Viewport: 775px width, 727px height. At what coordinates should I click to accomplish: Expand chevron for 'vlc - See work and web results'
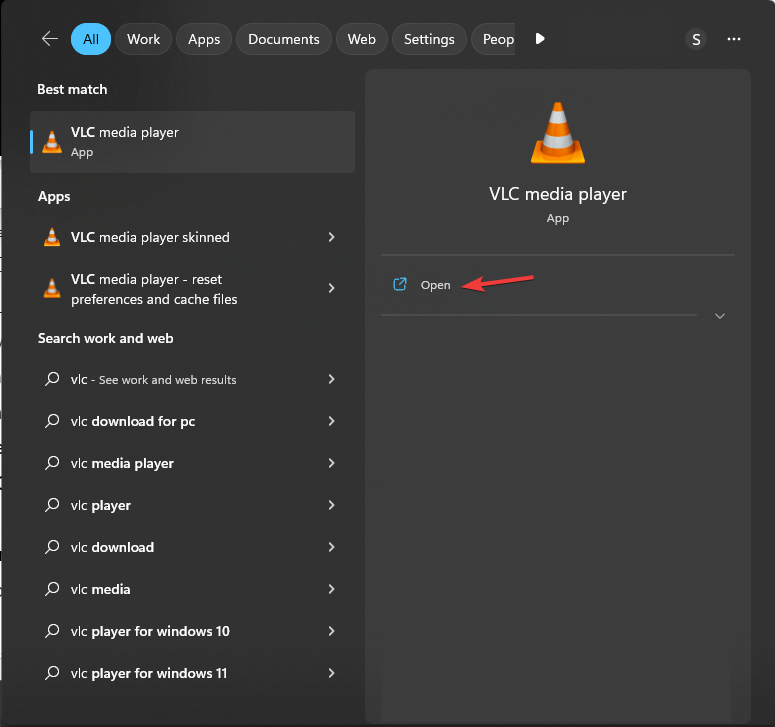[331, 379]
